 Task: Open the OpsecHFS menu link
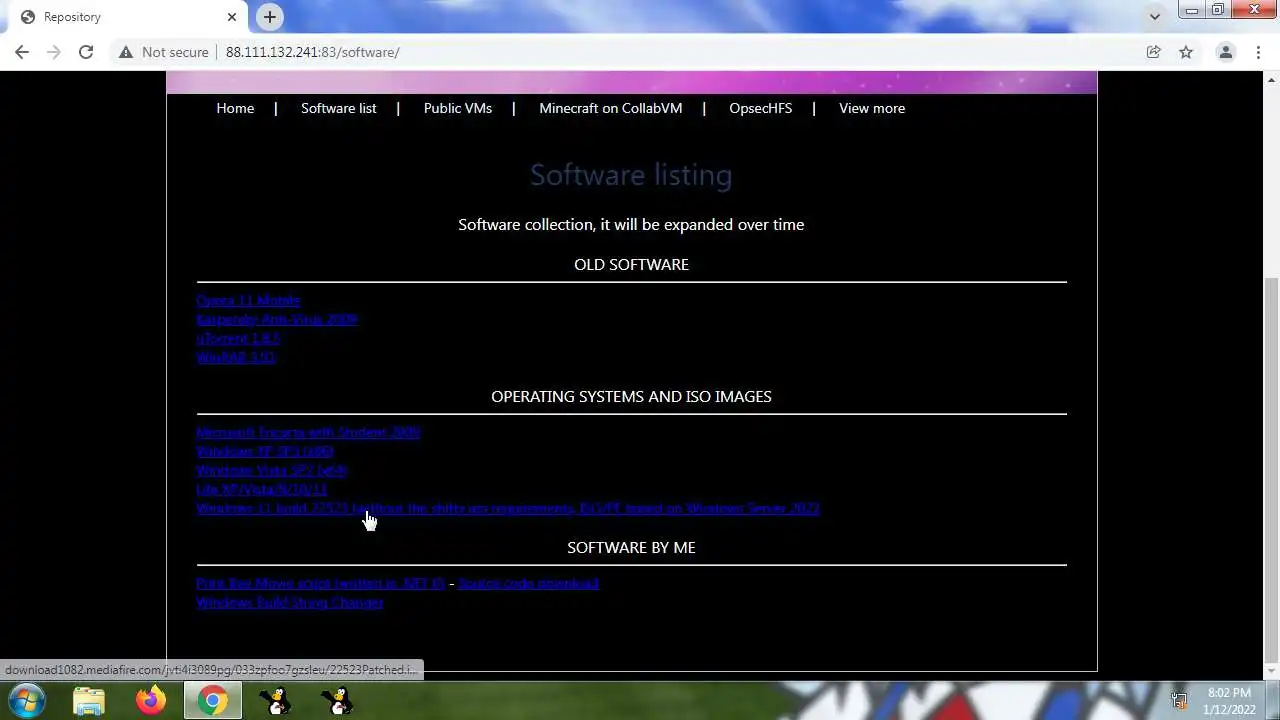(760, 108)
